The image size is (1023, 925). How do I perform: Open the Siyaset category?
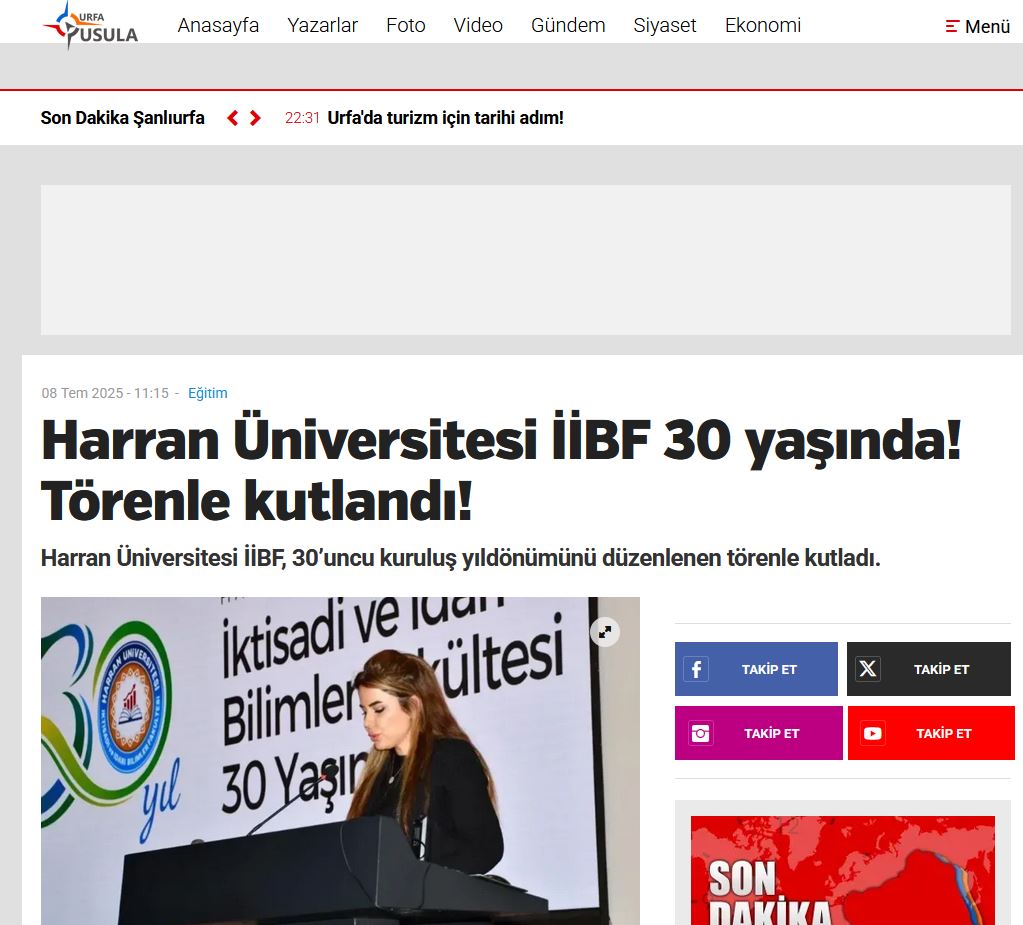click(x=664, y=26)
